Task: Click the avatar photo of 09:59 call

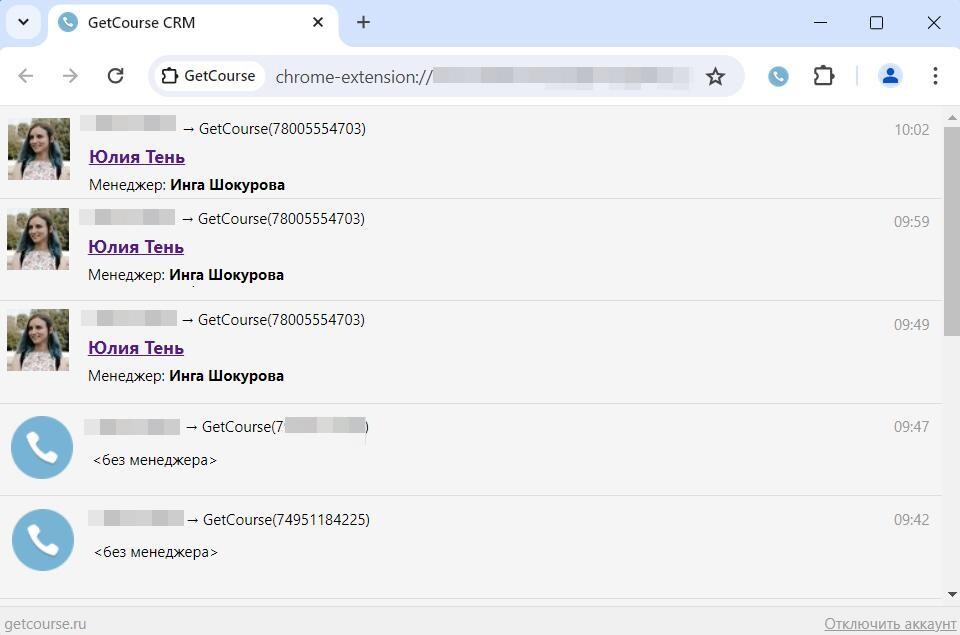Action: coord(38,239)
